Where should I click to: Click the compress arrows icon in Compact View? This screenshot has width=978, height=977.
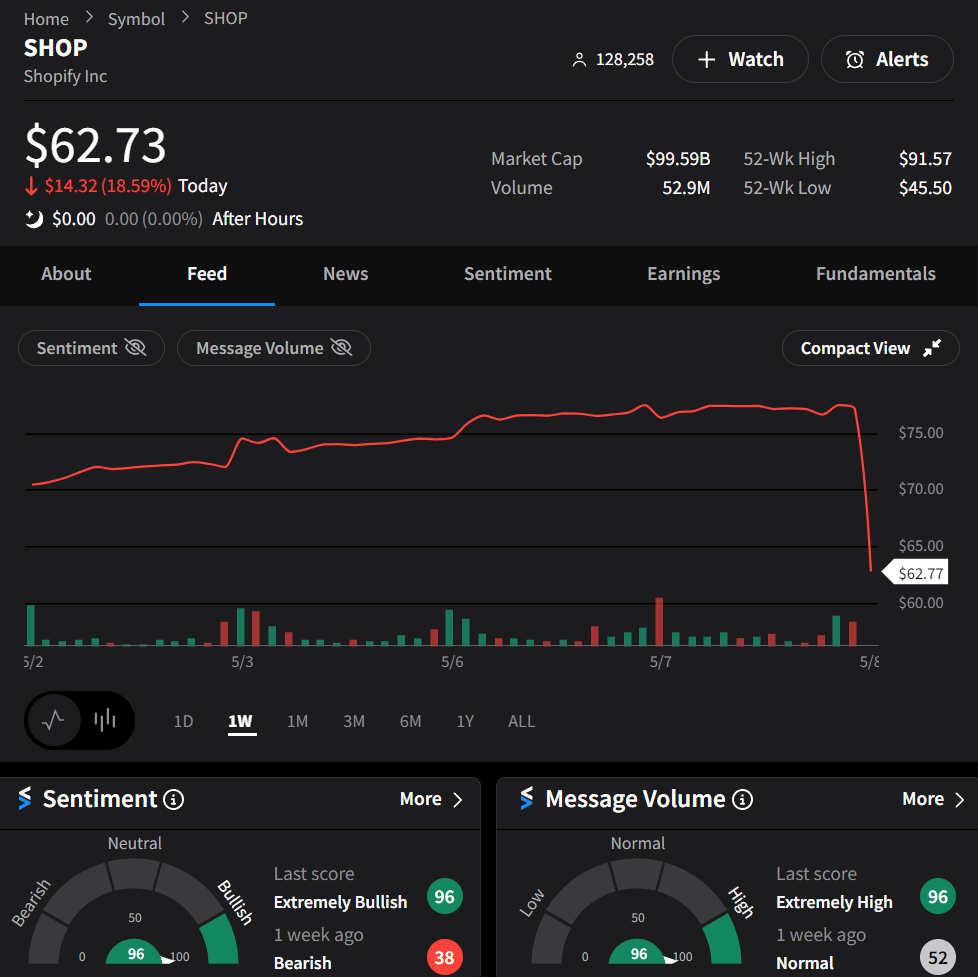932,348
